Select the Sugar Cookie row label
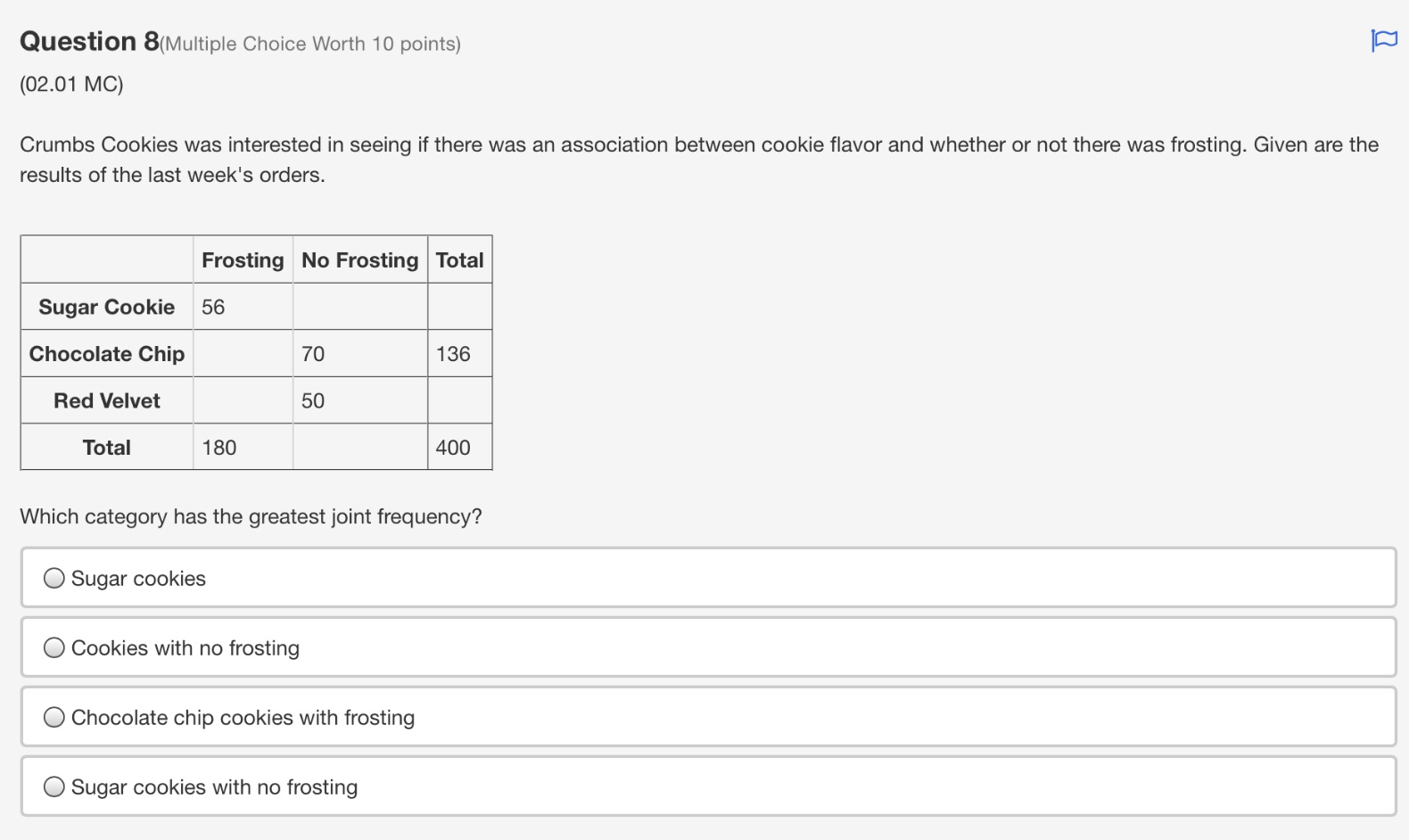This screenshot has height=840, width=1409. (106, 307)
